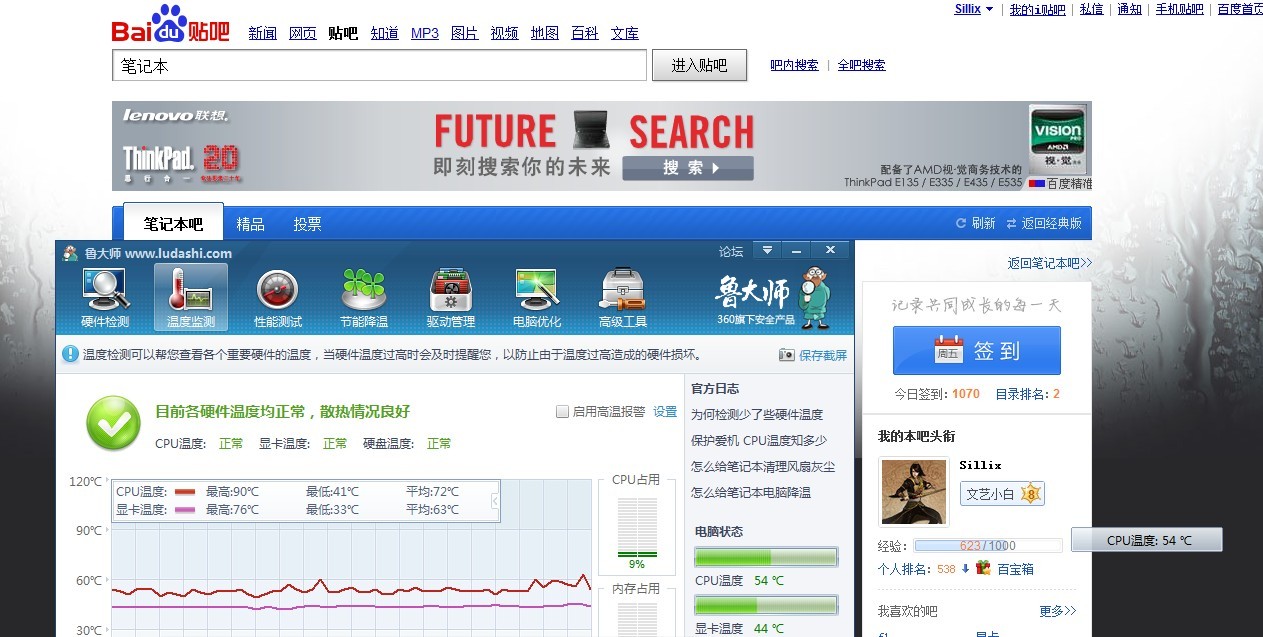The image size is (1263, 637).
Task: Open 图片 in Baidu navigation
Action: pyautogui.click(x=464, y=33)
